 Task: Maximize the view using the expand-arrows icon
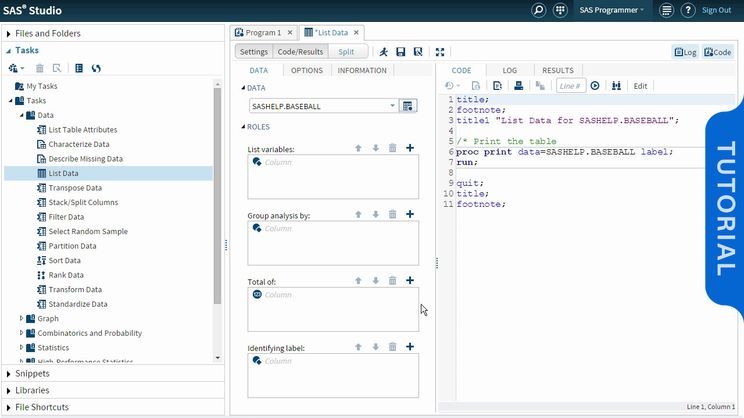441,52
